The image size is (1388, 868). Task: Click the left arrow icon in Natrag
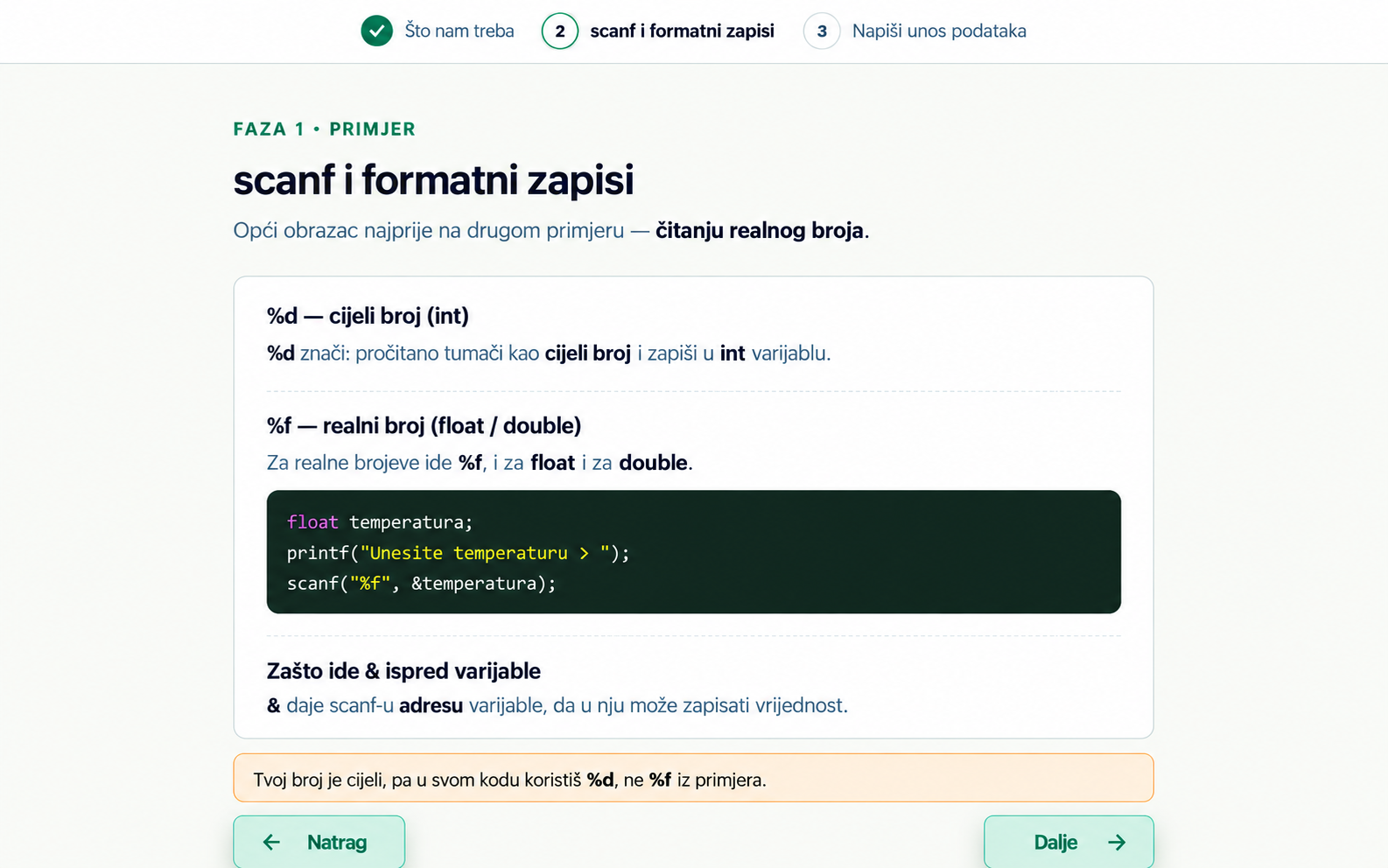point(271,842)
